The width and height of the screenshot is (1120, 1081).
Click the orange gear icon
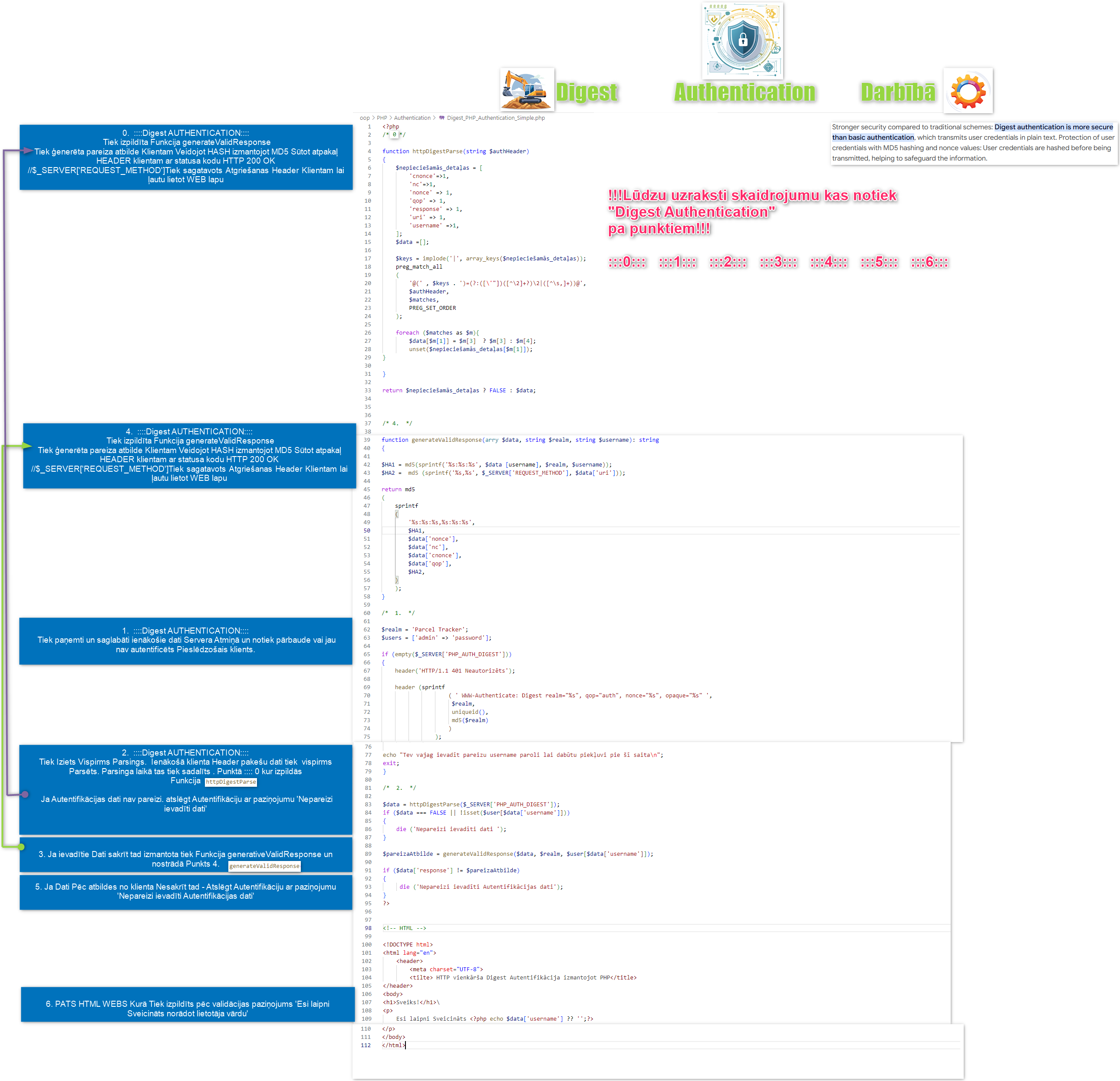point(968,91)
